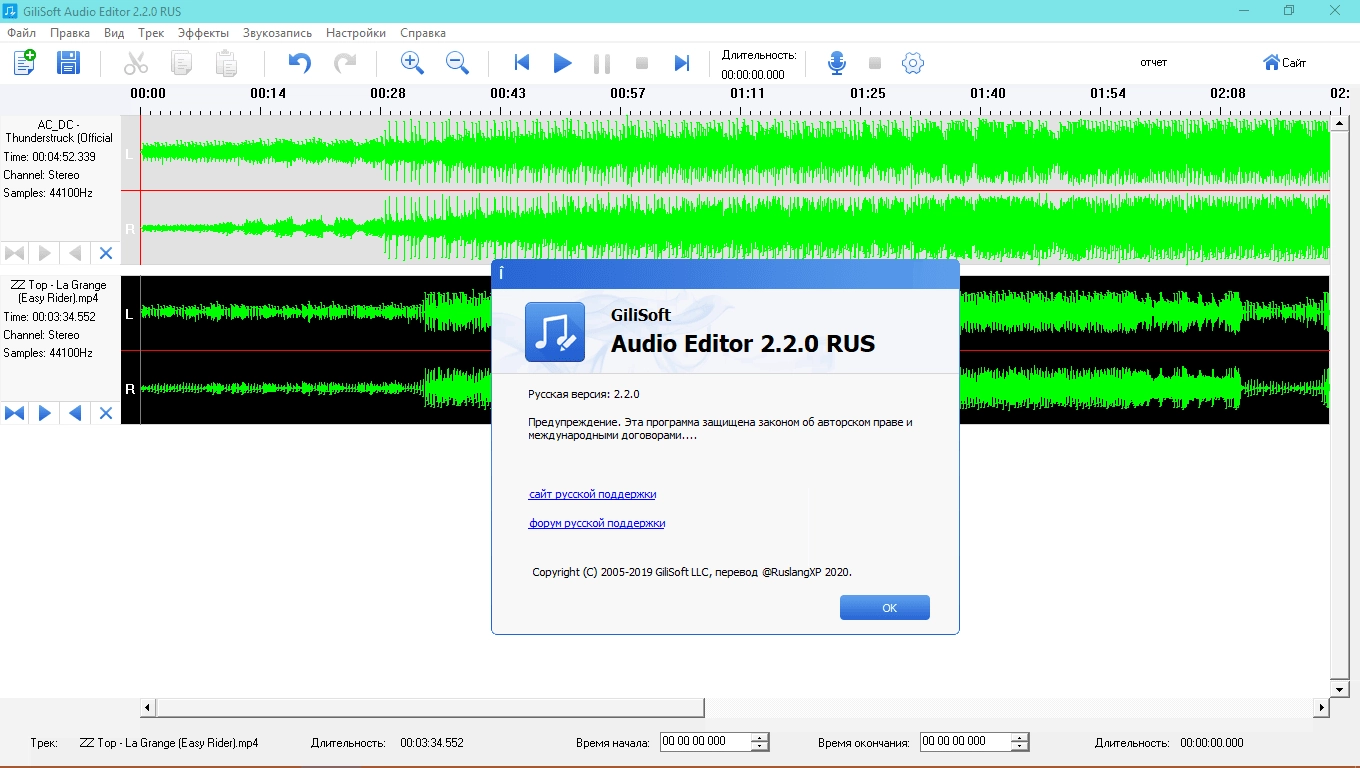The image size is (1360, 768).
Task: Follow the форум русской поддержки link
Action: pos(597,523)
